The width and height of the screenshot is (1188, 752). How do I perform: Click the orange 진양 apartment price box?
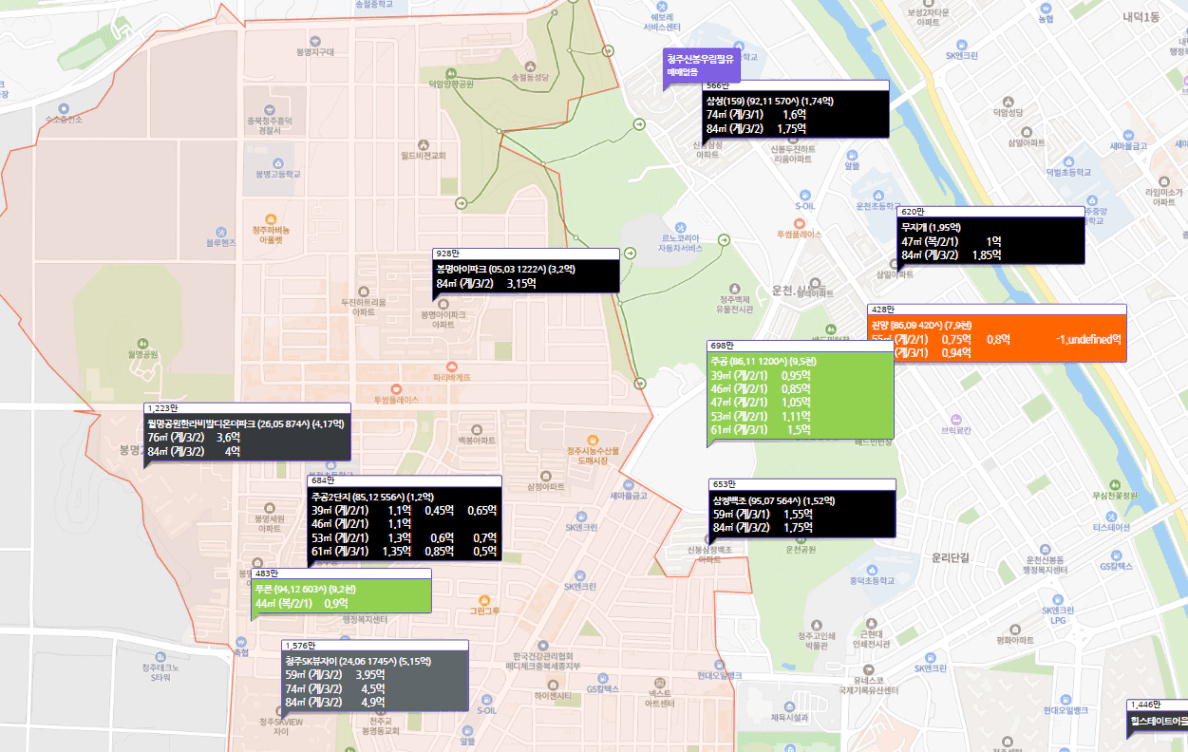[x=996, y=340]
